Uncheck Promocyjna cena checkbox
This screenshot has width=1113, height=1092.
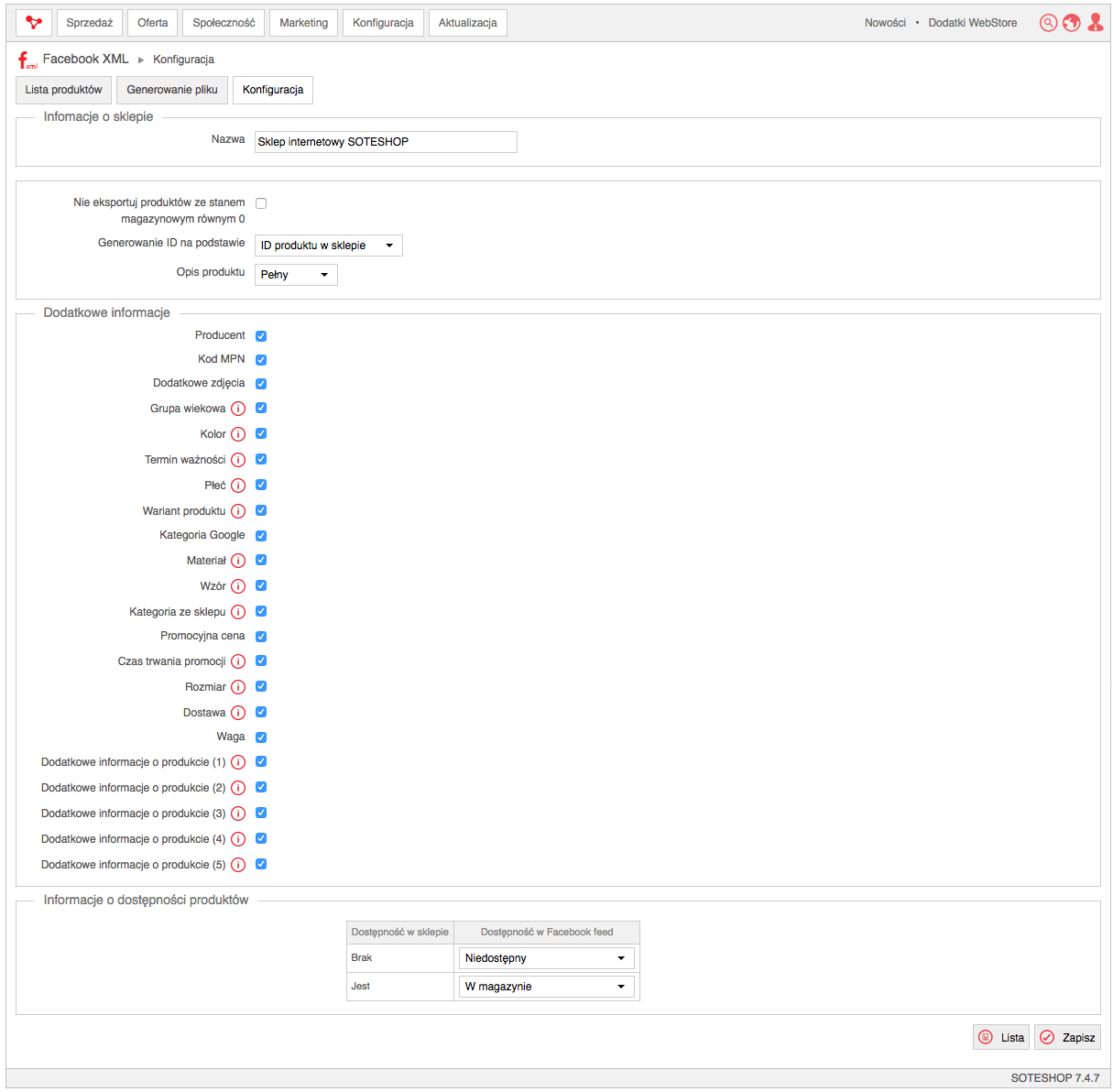point(261,637)
